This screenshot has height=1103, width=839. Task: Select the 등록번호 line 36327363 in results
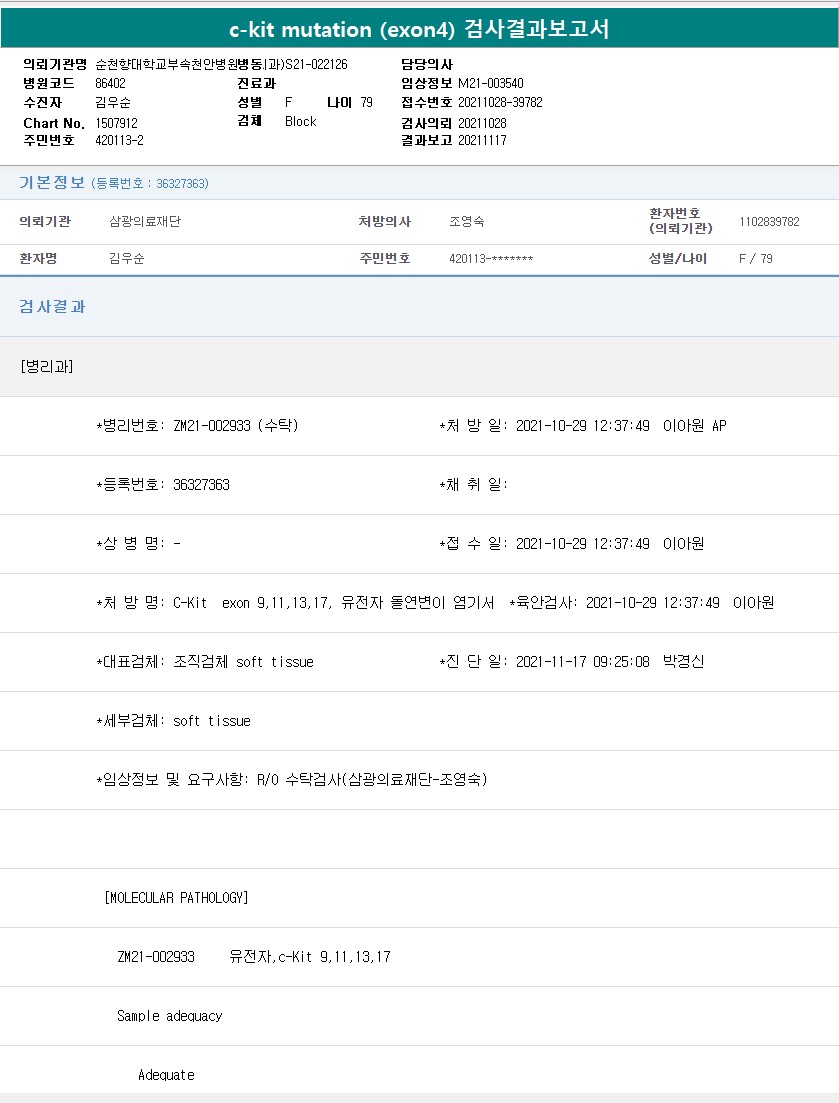tap(163, 485)
